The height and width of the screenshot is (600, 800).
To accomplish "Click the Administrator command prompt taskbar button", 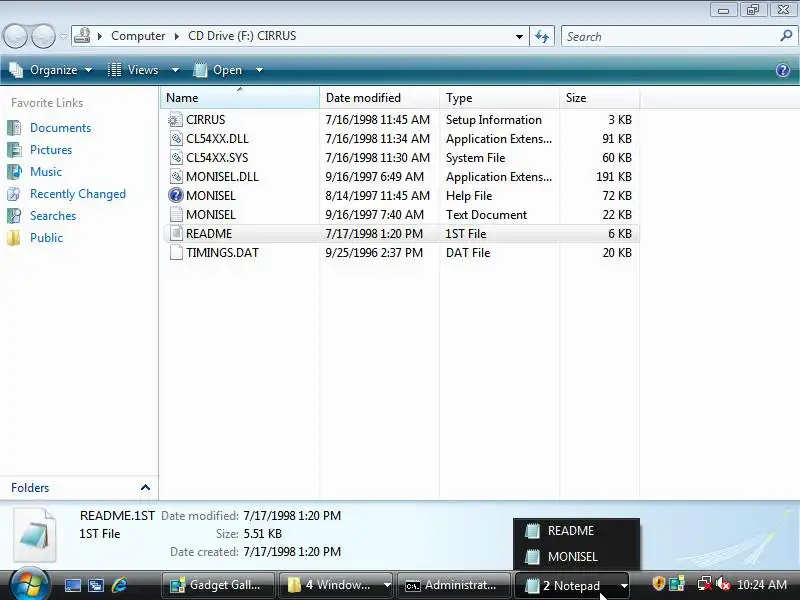I will point(453,585).
